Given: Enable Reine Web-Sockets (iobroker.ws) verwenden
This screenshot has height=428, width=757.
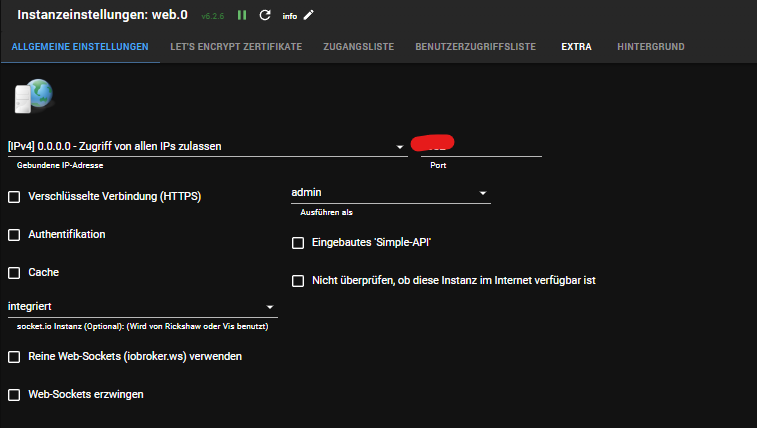Looking at the screenshot, I should [x=14, y=357].
